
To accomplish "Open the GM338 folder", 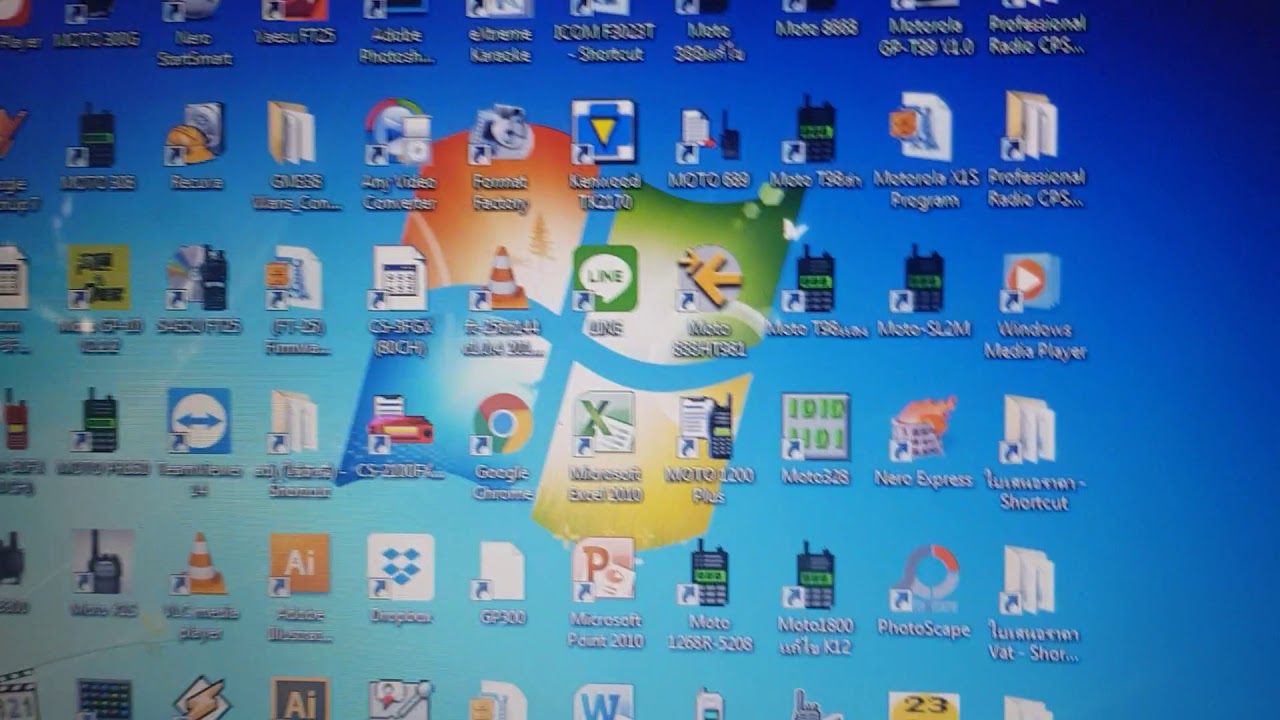I will coord(293,132).
